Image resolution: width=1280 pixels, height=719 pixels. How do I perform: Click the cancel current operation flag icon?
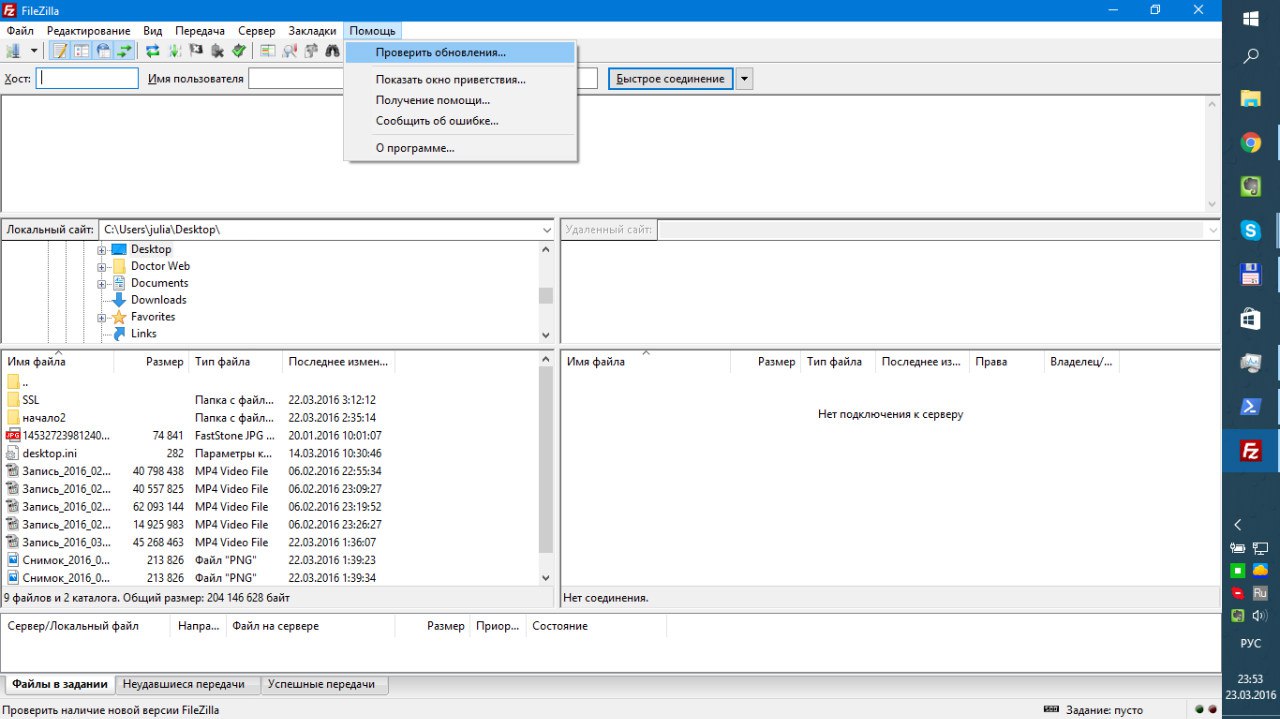pos(196,51)
